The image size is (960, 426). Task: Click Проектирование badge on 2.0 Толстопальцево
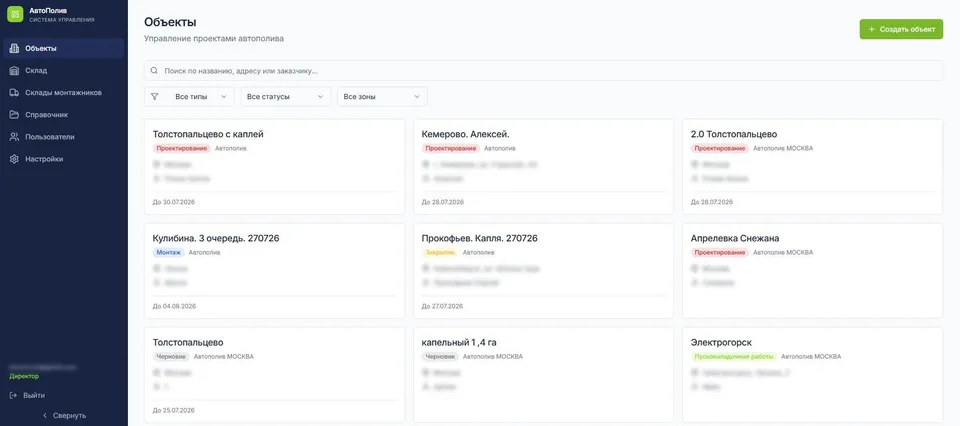(719, 148)
